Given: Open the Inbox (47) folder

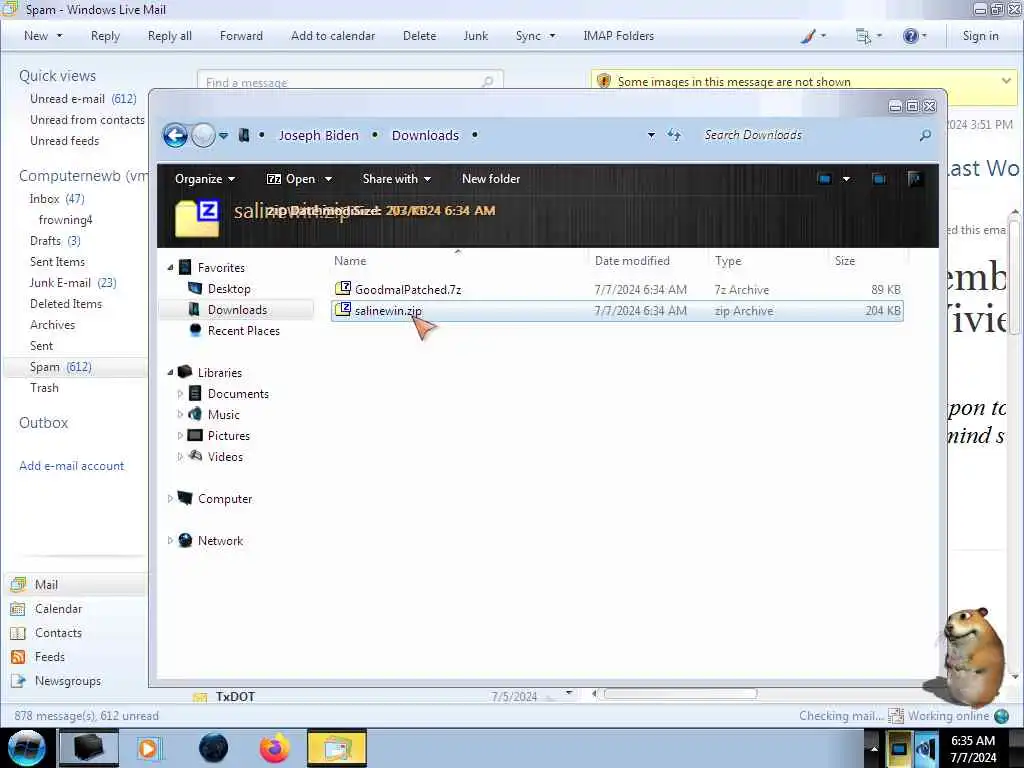Looking at the screenshot, I should [x=57, y=199].
